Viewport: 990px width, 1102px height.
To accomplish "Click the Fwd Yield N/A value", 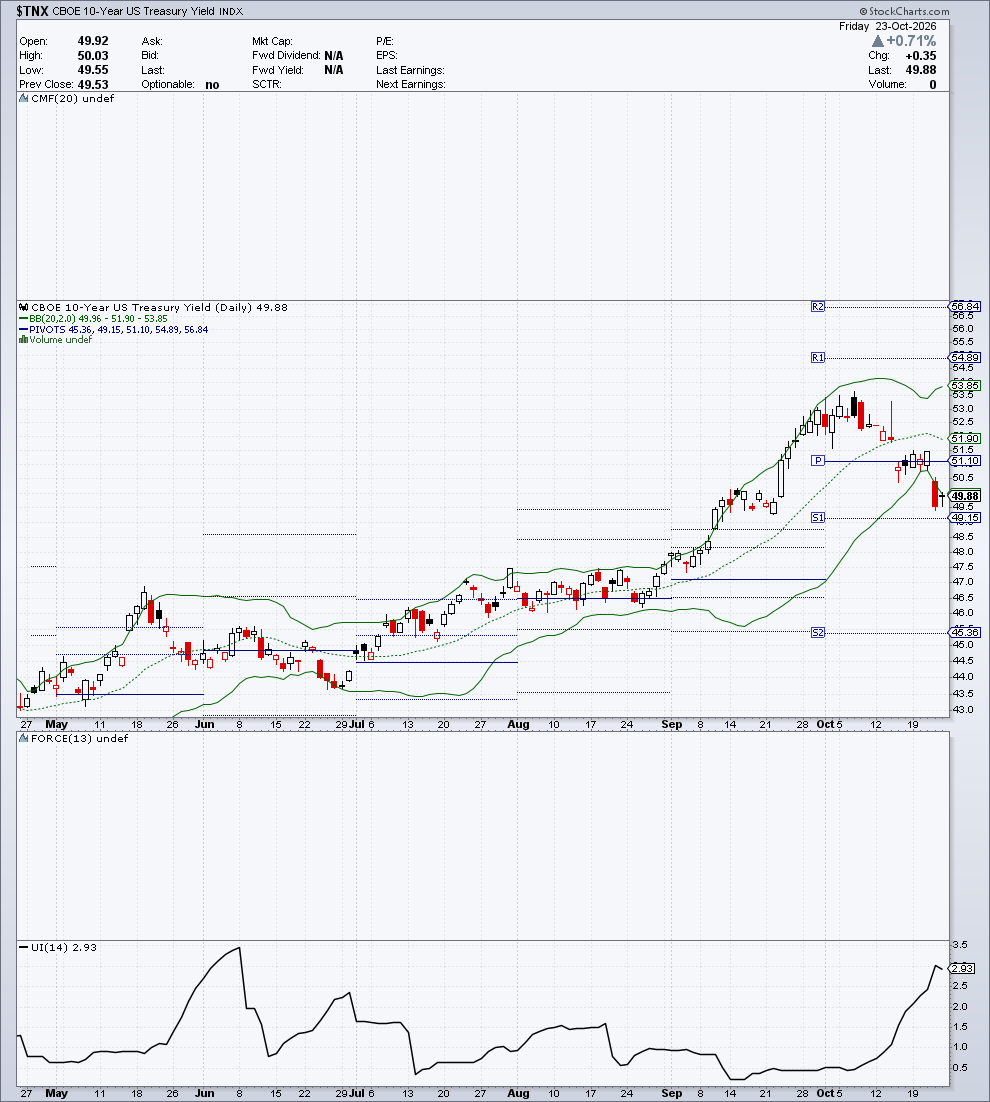I will pyautogui.click(x=334, y=70).
